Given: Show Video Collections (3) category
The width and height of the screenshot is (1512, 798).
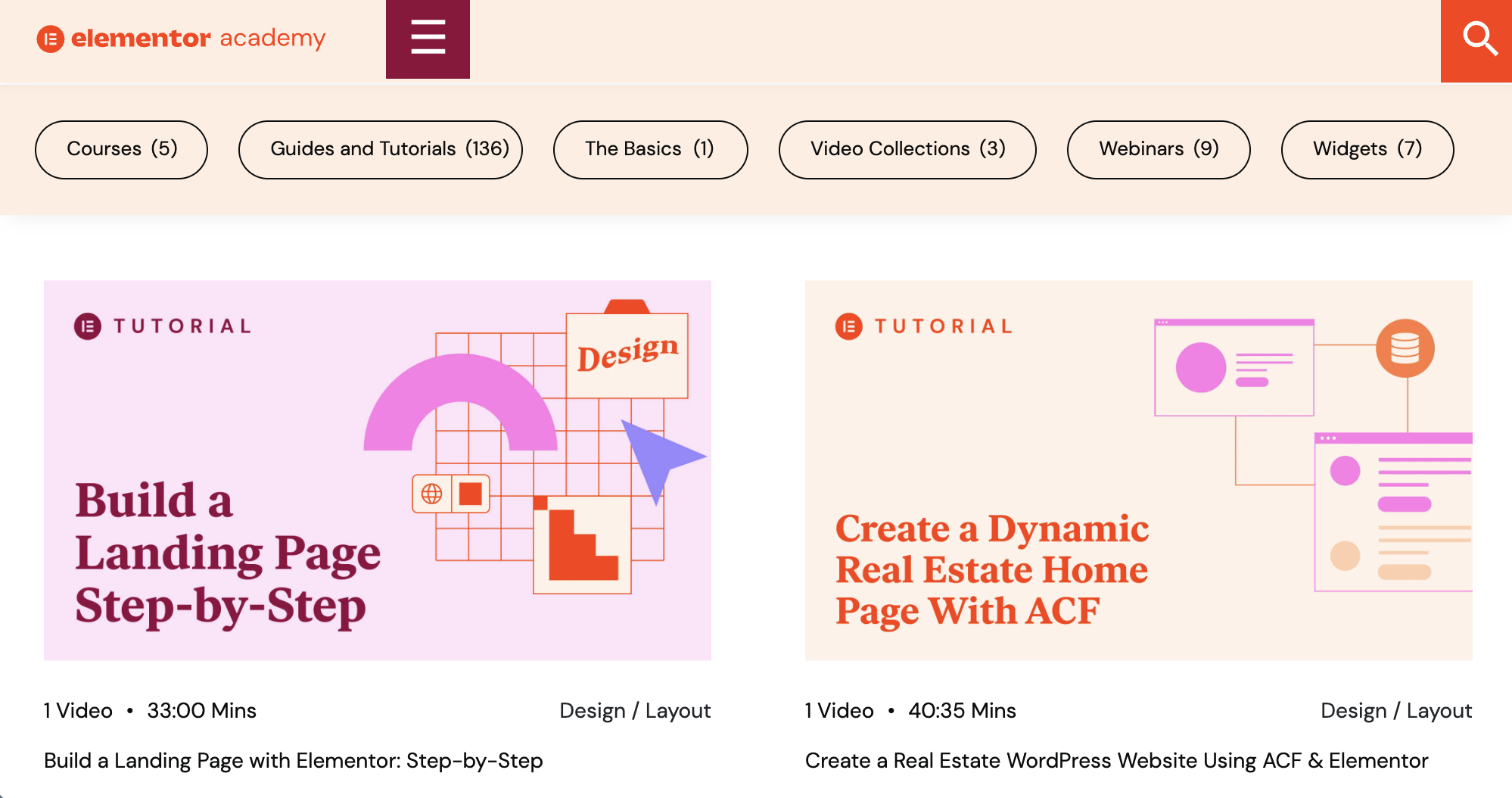Looking at the screenshot, I should (907, 149).
